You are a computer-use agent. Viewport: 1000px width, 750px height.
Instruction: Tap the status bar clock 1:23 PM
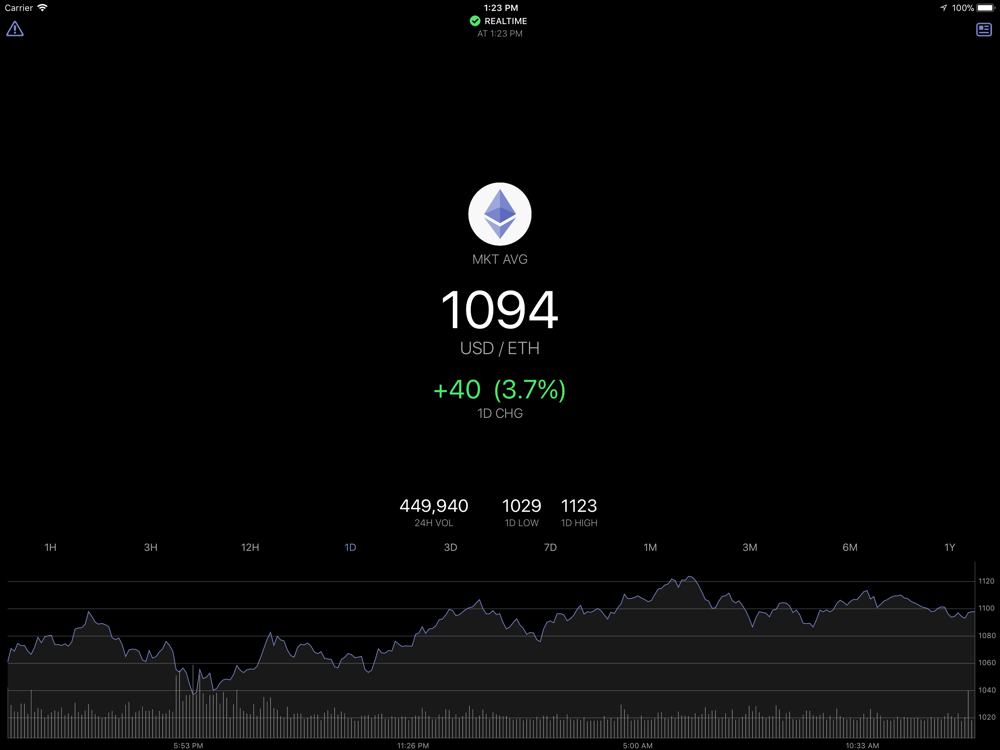click(x=501, y=8)
